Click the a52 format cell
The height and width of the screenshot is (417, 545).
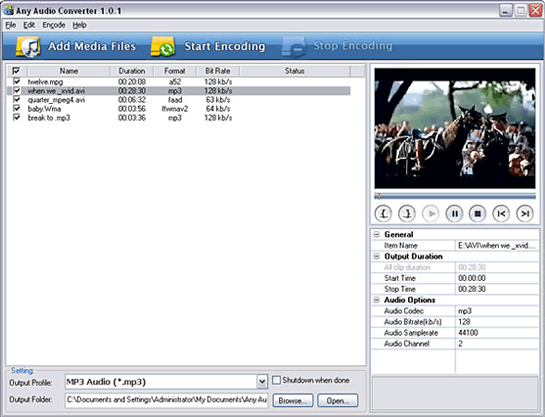pyautogui.click(x=175, y=82)
